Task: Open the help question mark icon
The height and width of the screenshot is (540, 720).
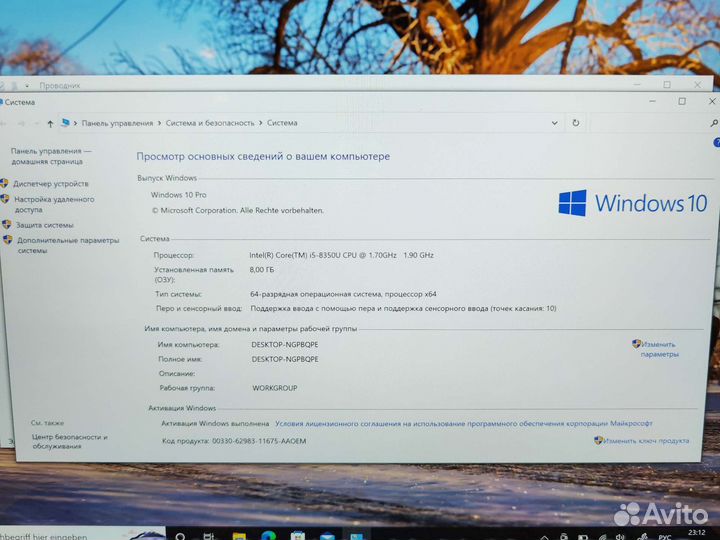Action: click(716, 143)
